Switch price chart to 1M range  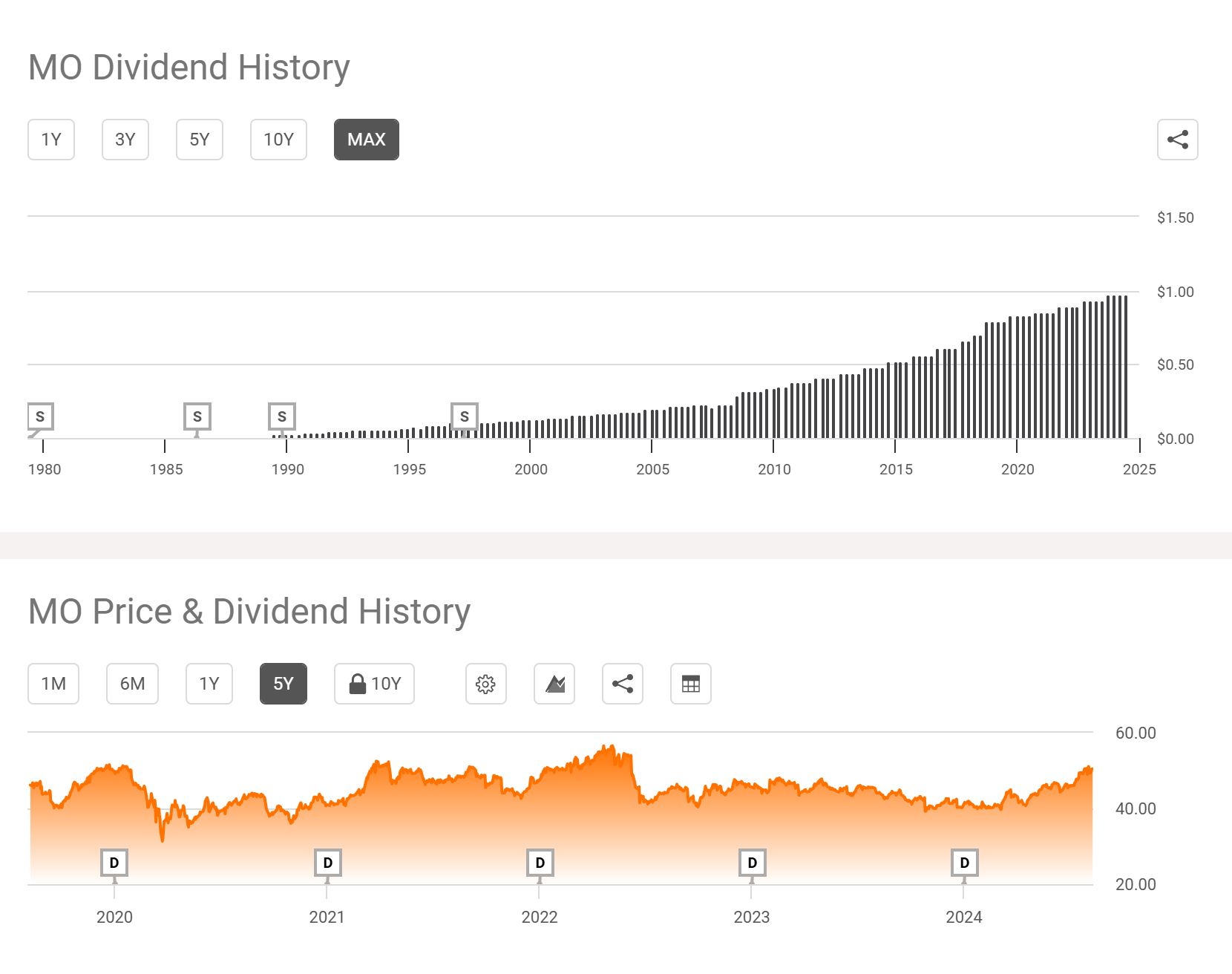click(x=53, y=684)
